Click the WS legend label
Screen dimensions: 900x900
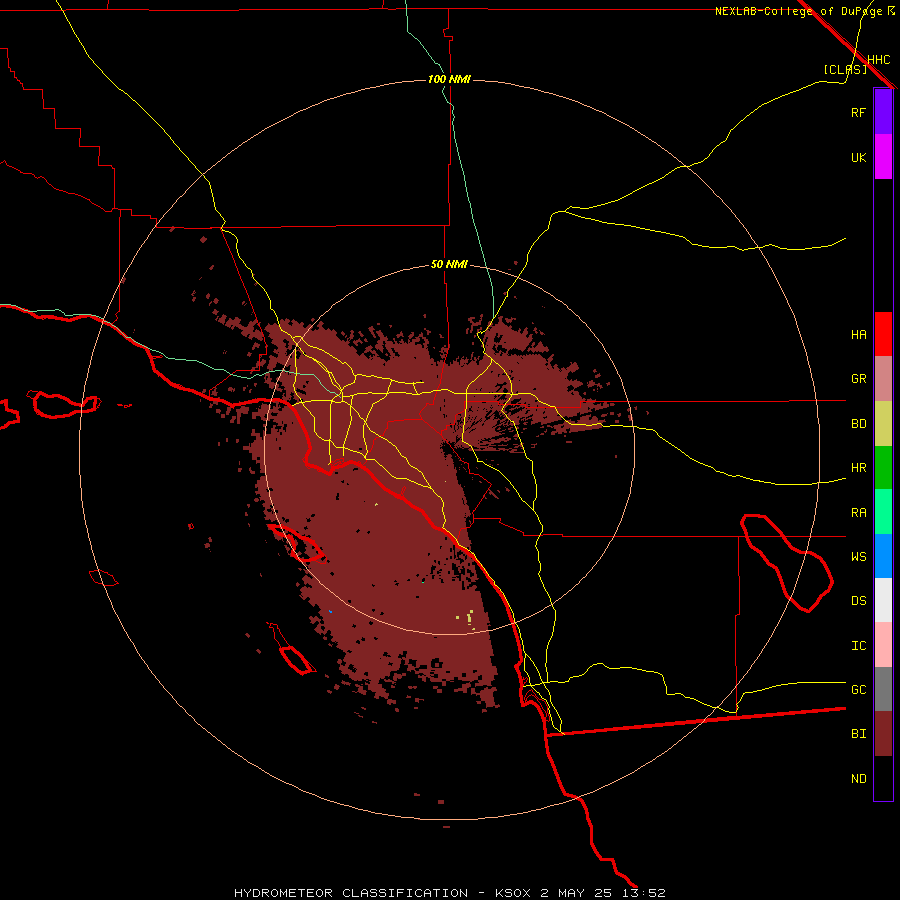(858, 557)
